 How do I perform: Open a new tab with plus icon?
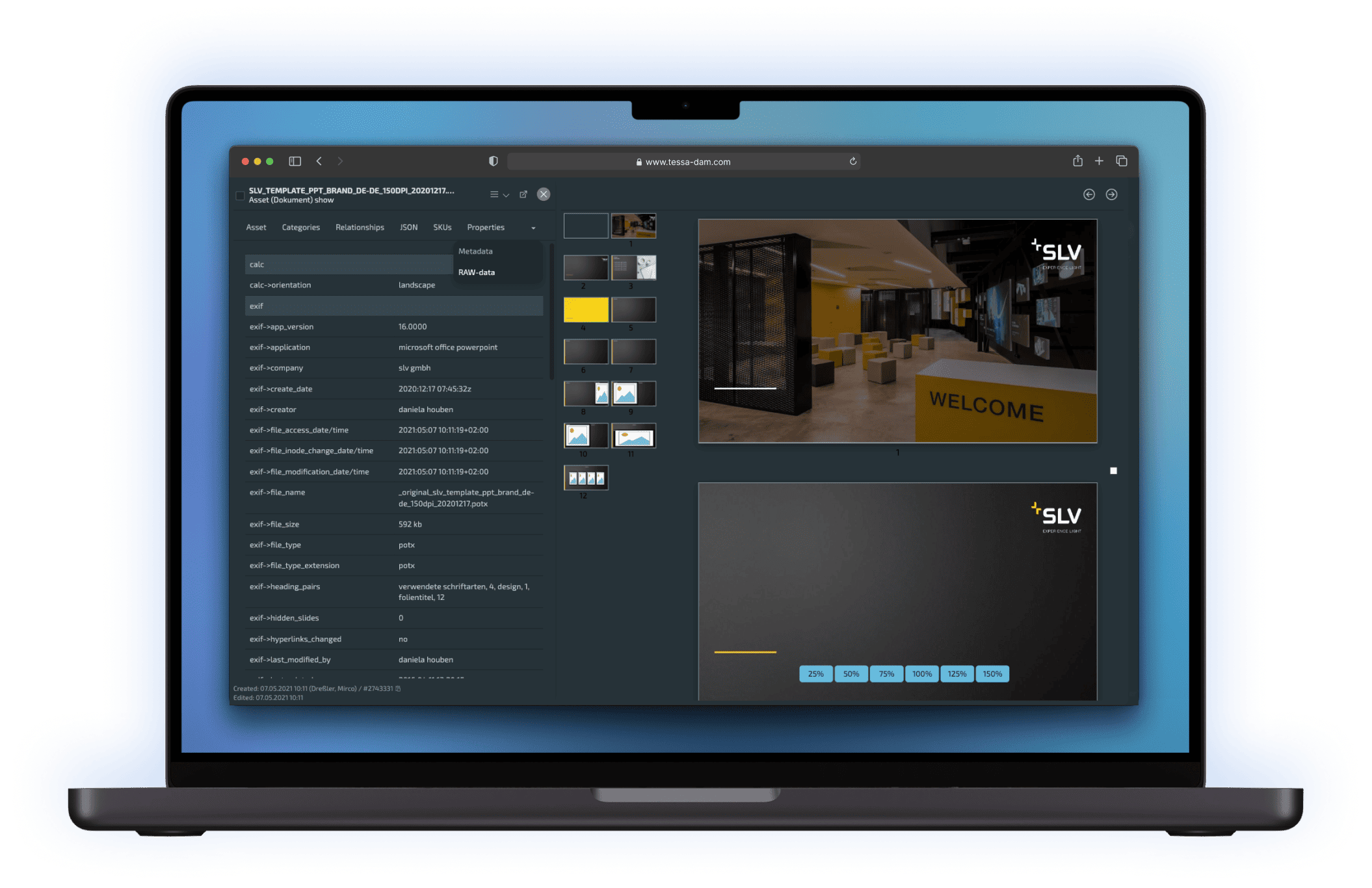tap(1099, 161)
